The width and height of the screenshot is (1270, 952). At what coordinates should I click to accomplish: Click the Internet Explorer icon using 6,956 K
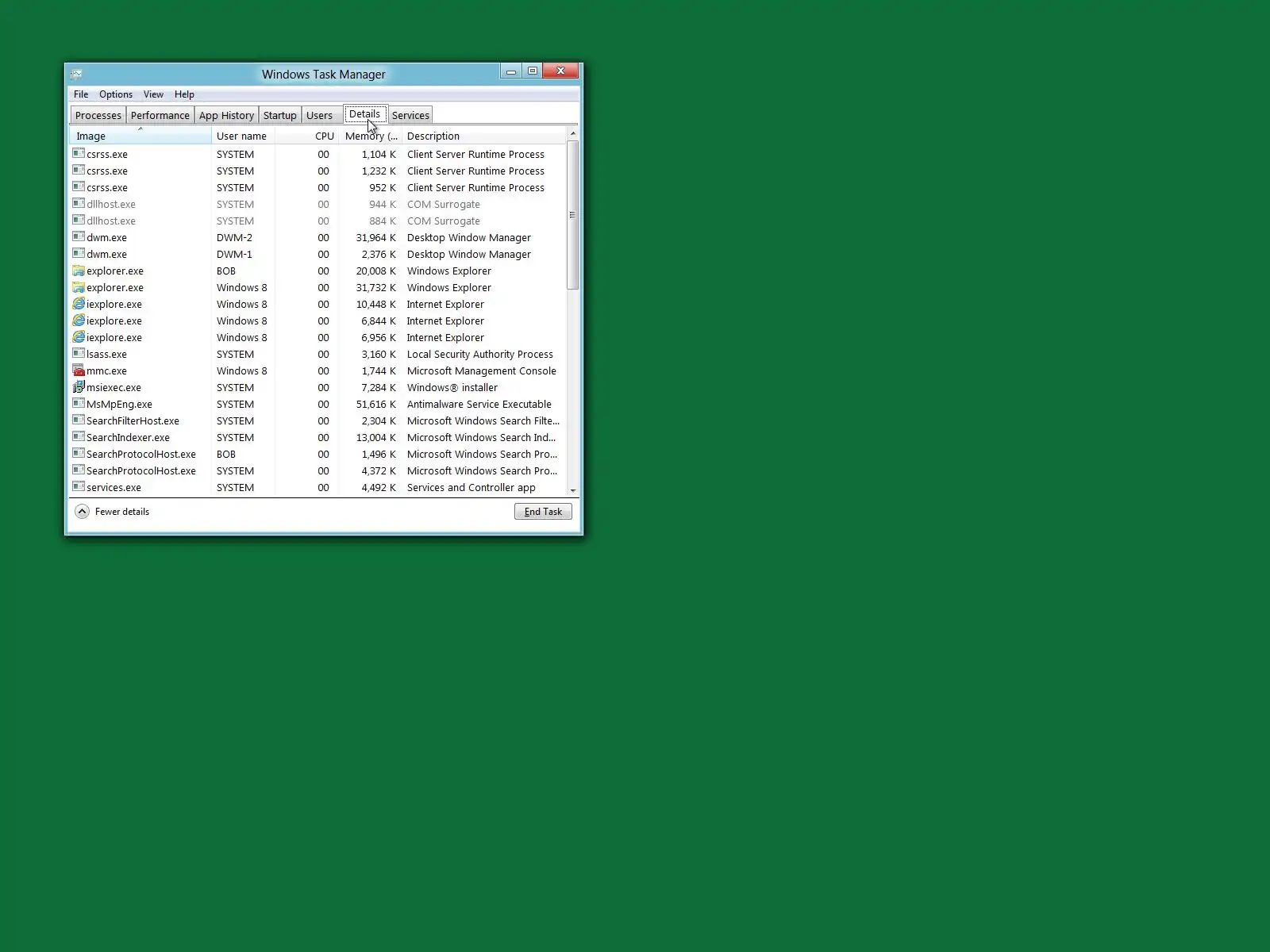[x=79, y=336]
